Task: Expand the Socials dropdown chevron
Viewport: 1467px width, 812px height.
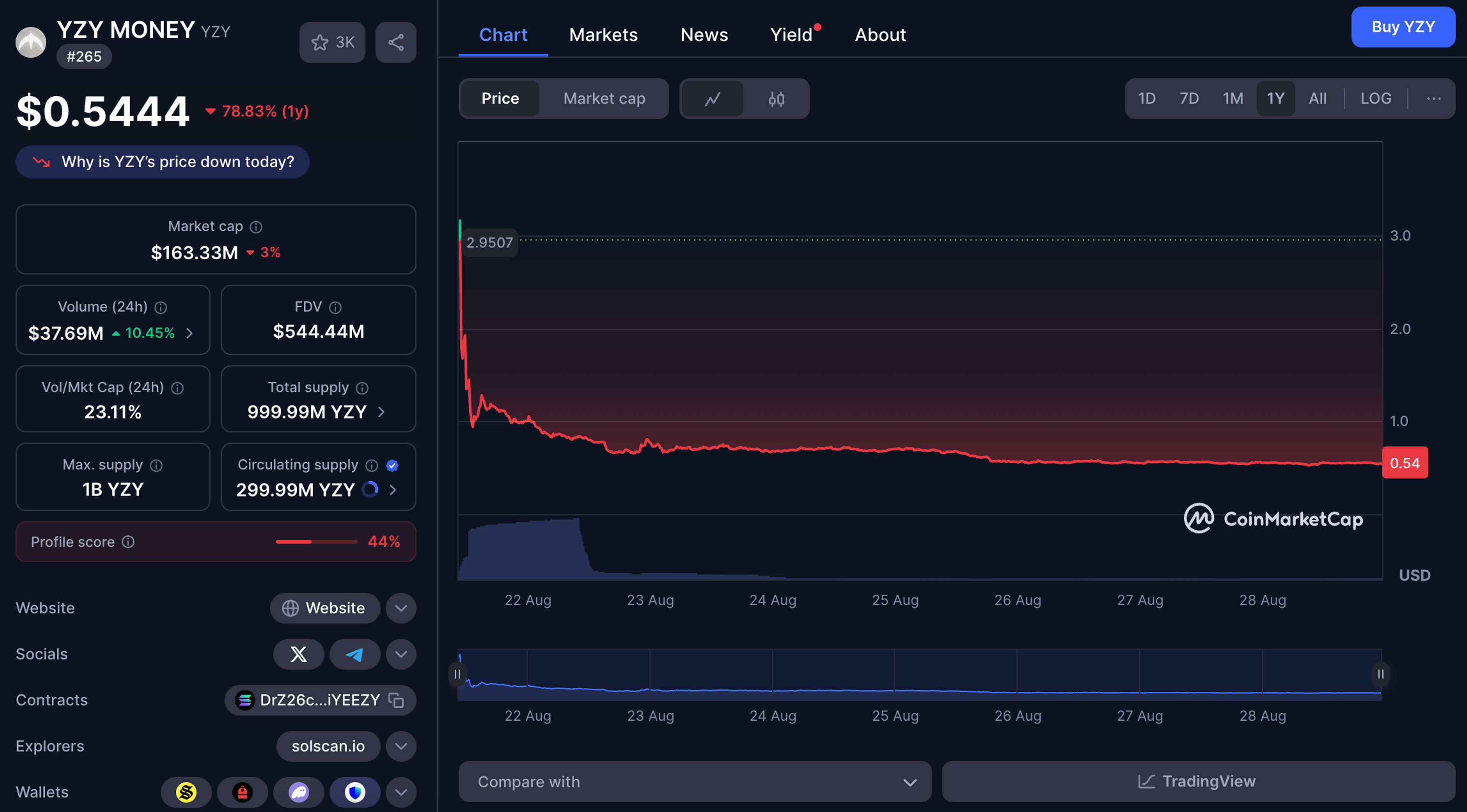Action: click(401, 654)
